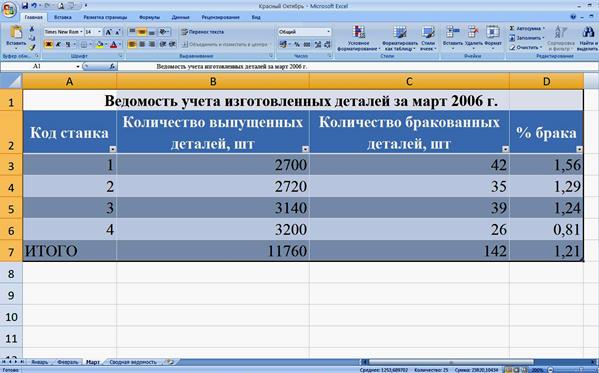Switch to the 'Формулы' ribbon tab

tap(149, 17)
